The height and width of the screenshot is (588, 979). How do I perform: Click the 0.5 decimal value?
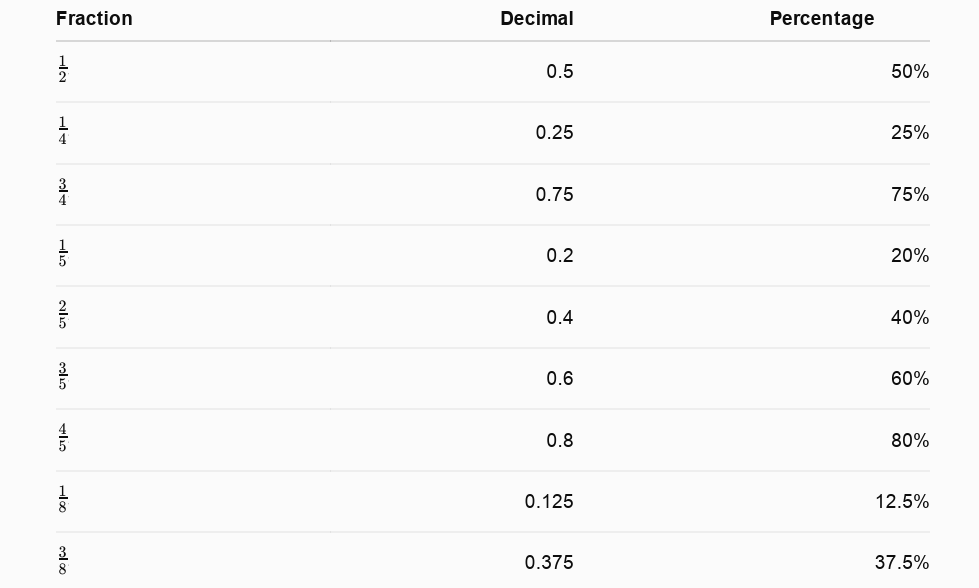559,71
